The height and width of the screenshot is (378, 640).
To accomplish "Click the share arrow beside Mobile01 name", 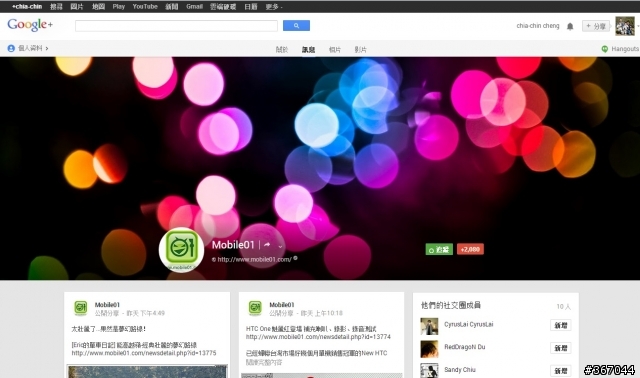I will click(x=267, y=245).
